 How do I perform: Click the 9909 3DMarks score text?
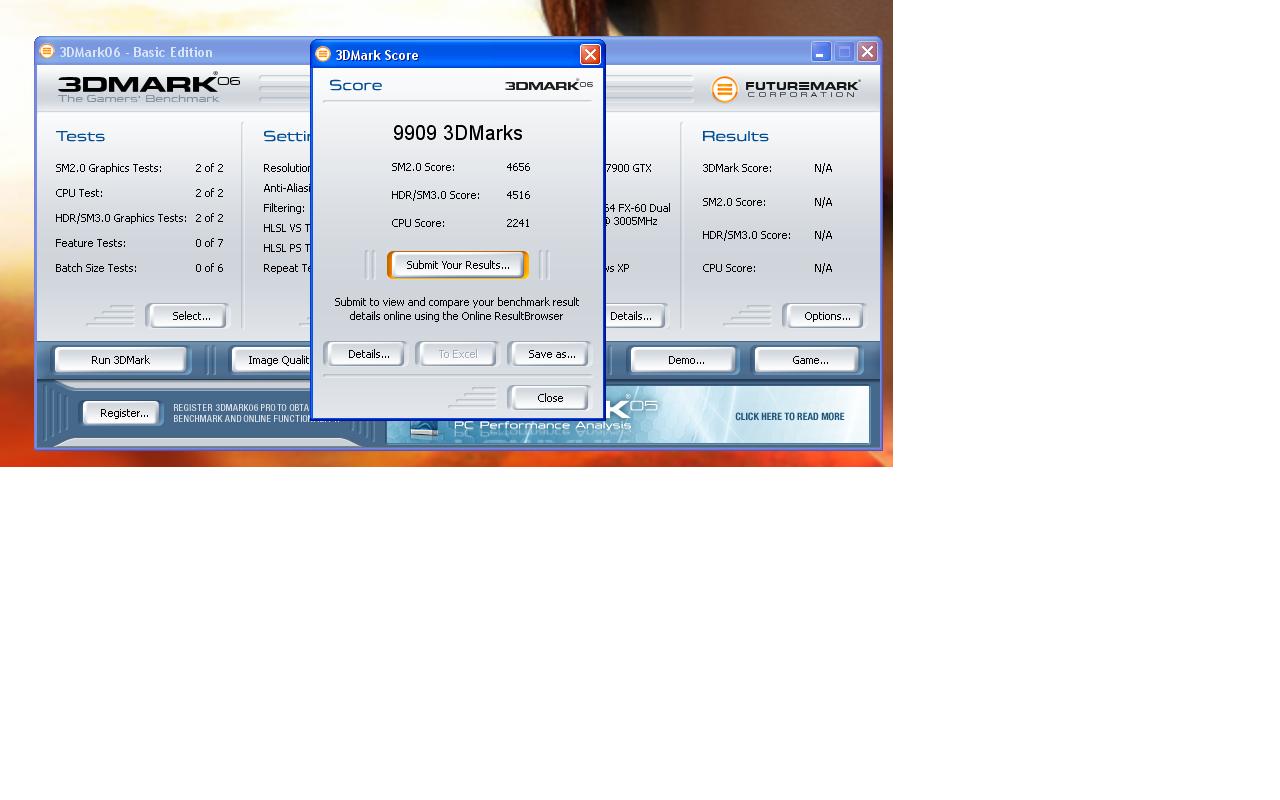coord(458,133)
